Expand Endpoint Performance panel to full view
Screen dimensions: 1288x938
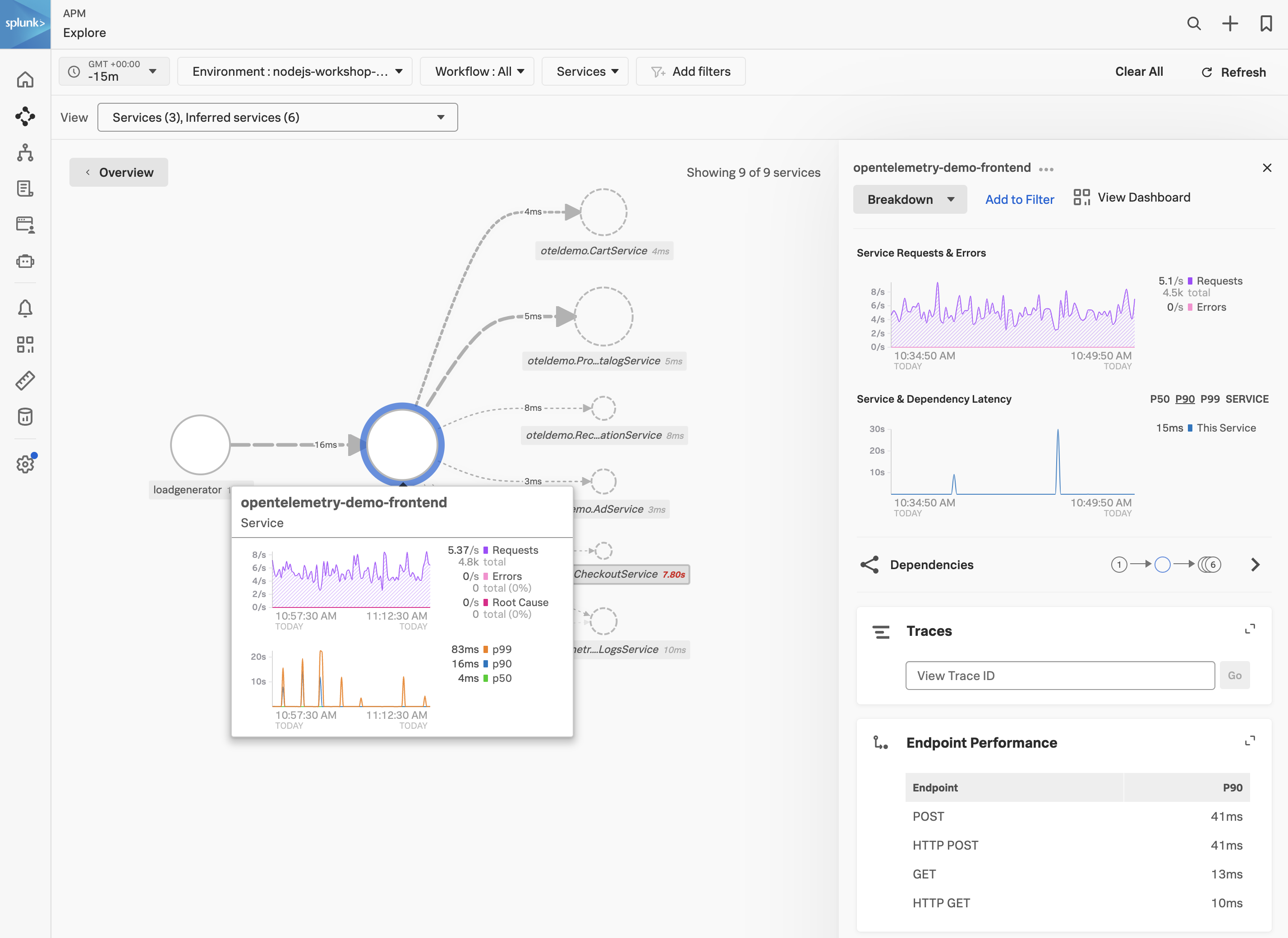pyautogui.click(x=1249, y=741)
